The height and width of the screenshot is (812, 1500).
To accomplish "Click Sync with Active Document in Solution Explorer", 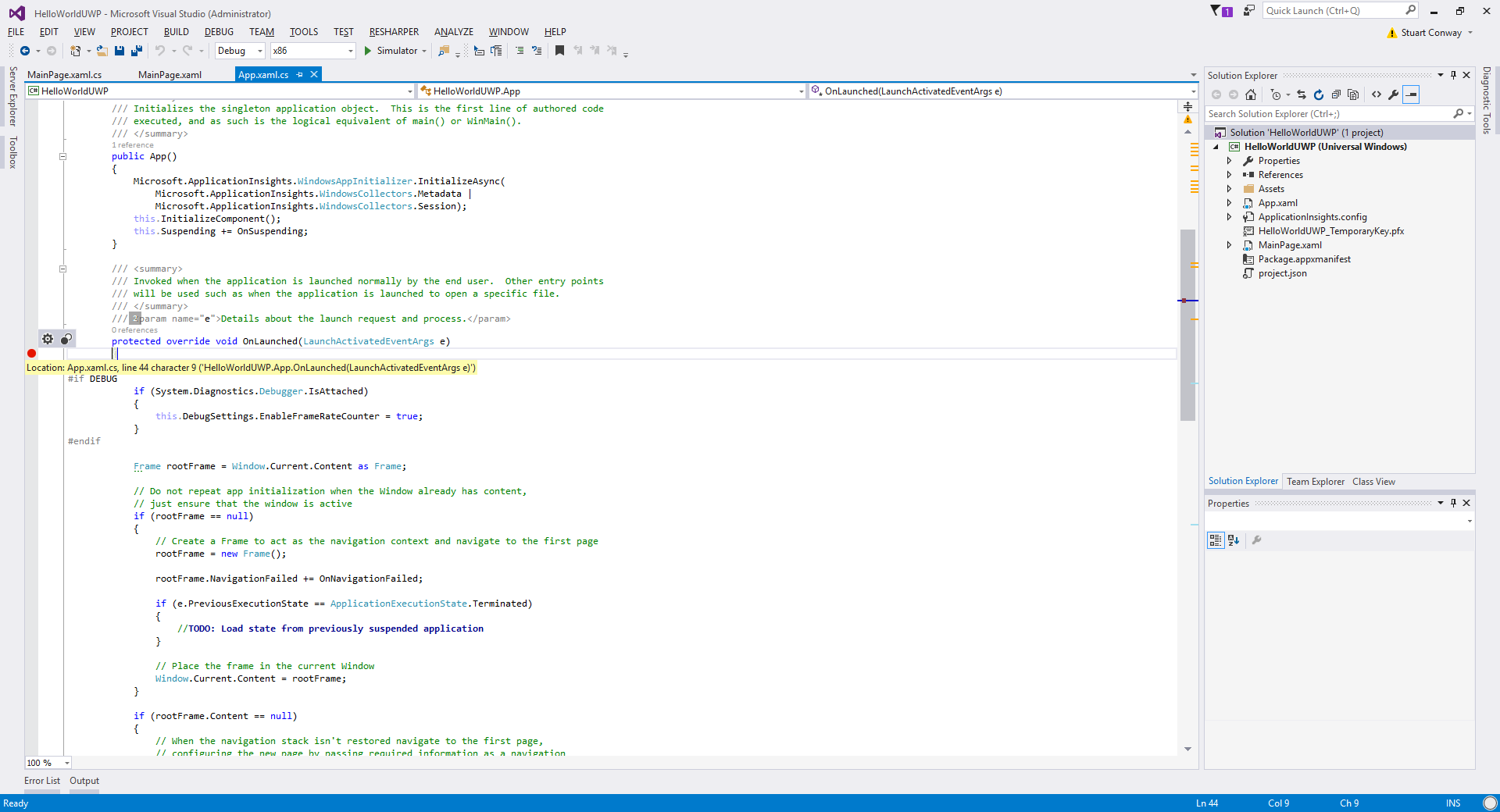I will [1302, 94].
